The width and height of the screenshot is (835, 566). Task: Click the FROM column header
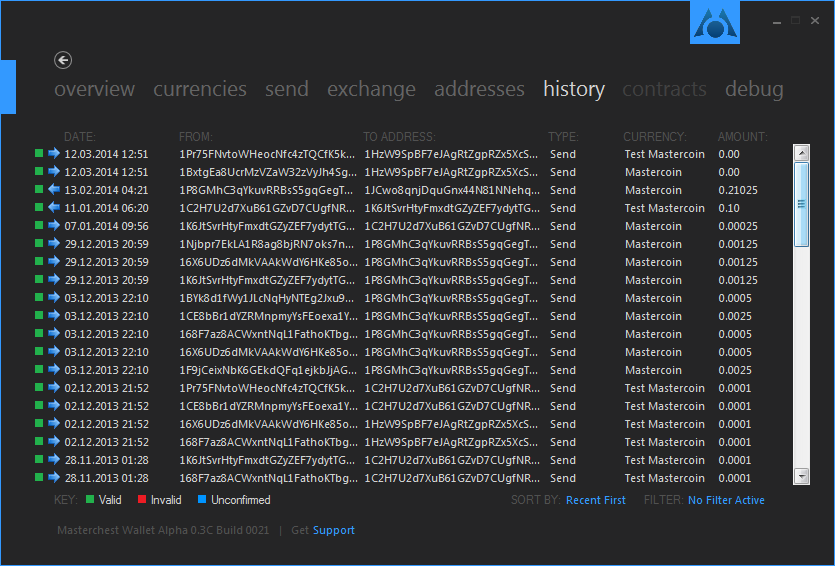195,137
